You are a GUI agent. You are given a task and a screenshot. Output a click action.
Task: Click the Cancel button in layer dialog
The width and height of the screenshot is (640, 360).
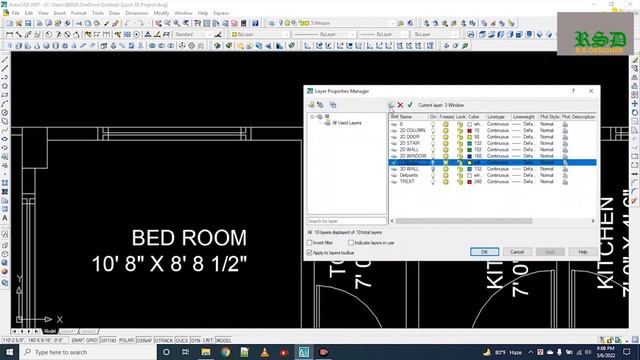(517, 252)
